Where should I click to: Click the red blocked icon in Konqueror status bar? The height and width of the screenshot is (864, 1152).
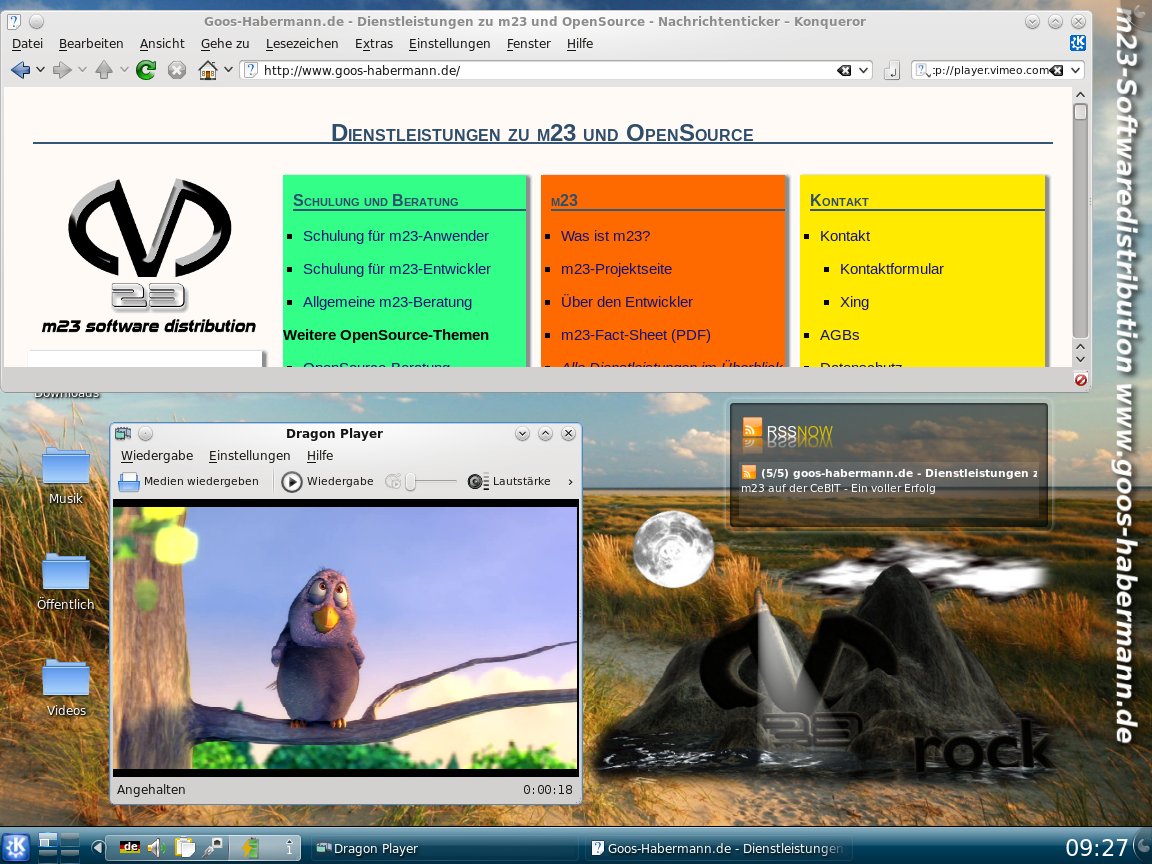[x=1081, y=380]
